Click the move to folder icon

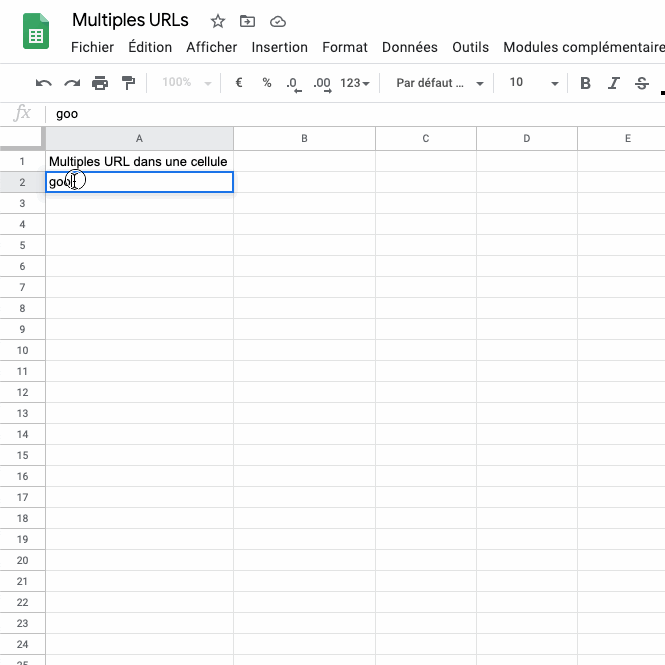pyautogui.click(x=247, y=21)
